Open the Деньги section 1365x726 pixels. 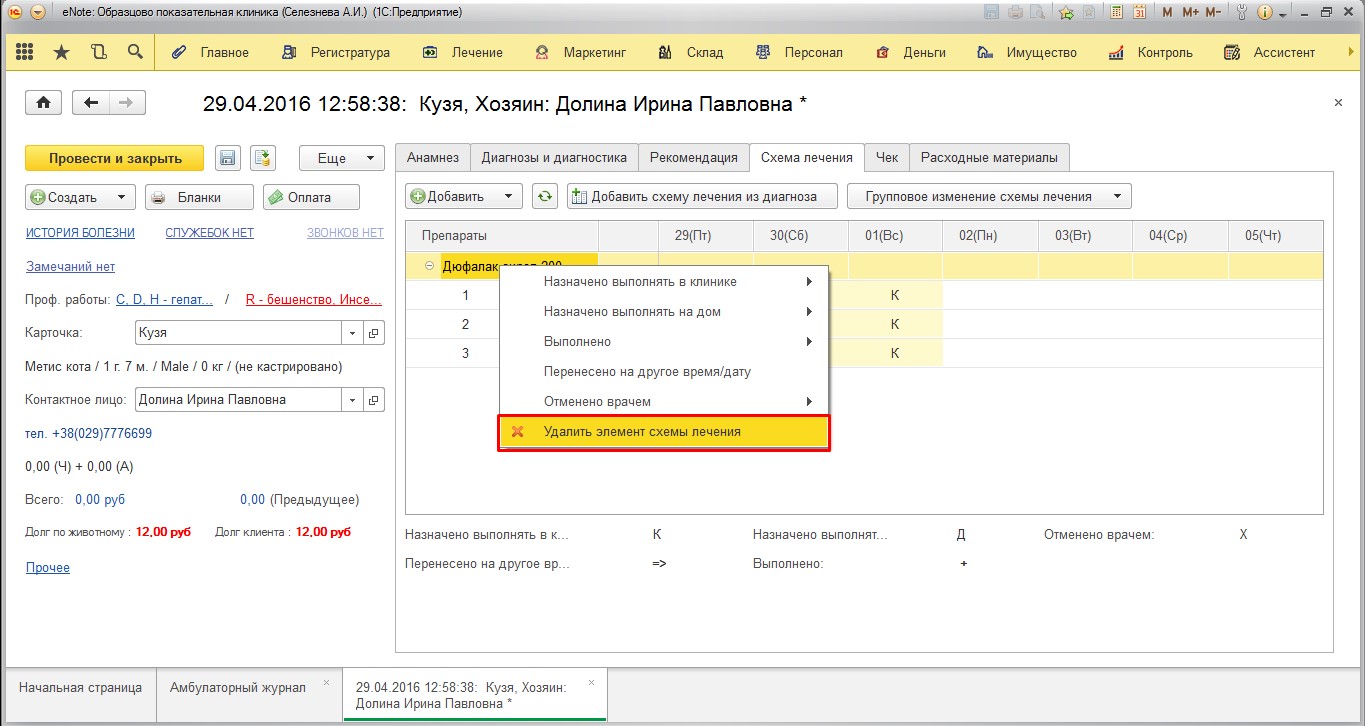911,52
